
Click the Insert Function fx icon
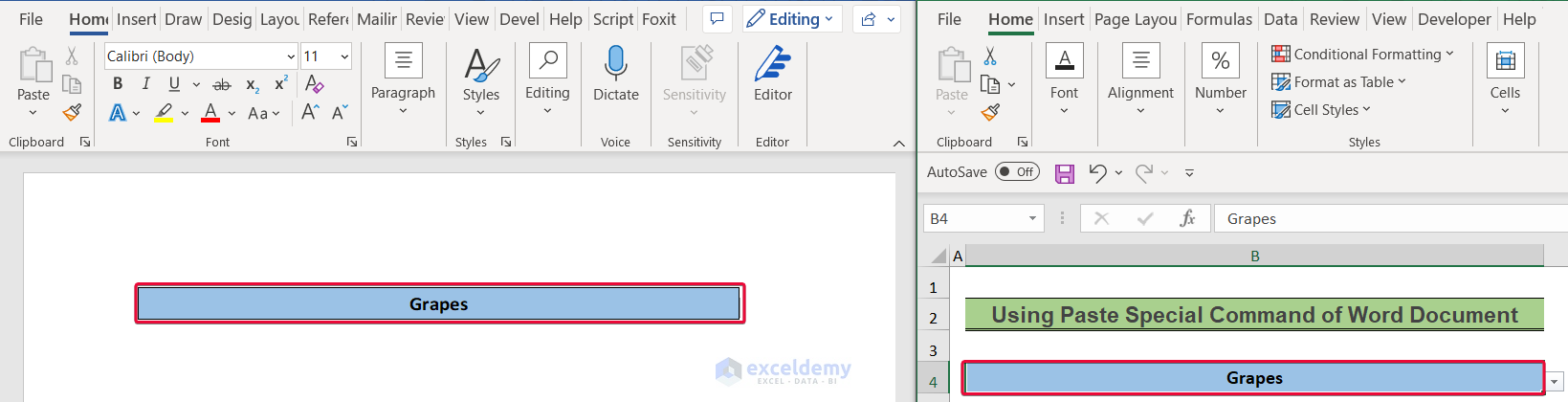coord(1187,219)
